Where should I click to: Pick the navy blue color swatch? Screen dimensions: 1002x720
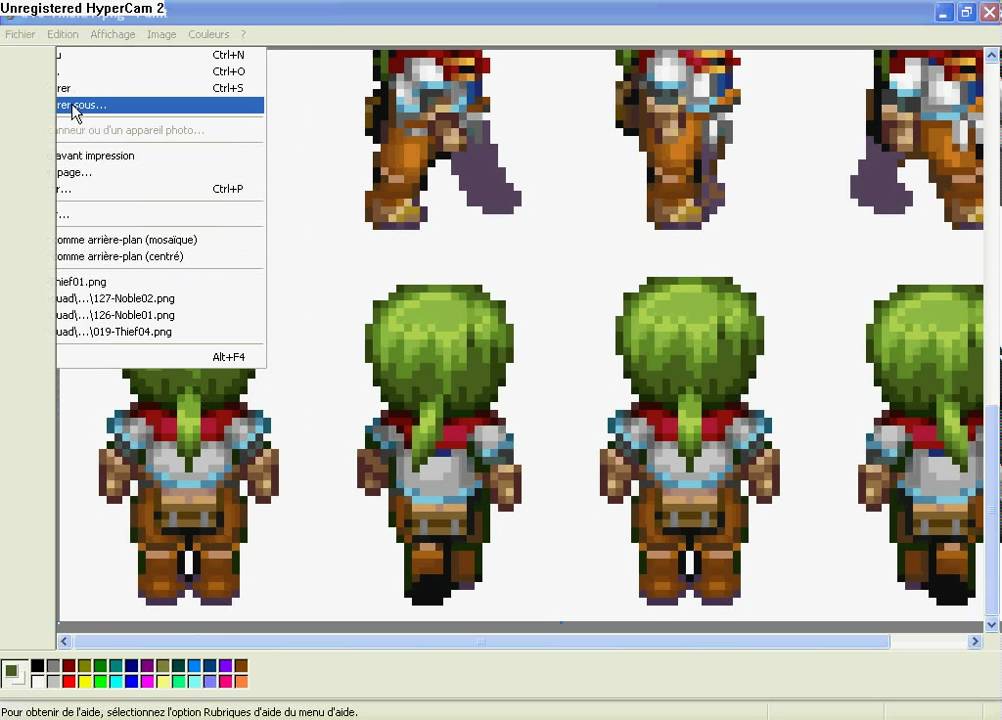[x=132, y=666]
